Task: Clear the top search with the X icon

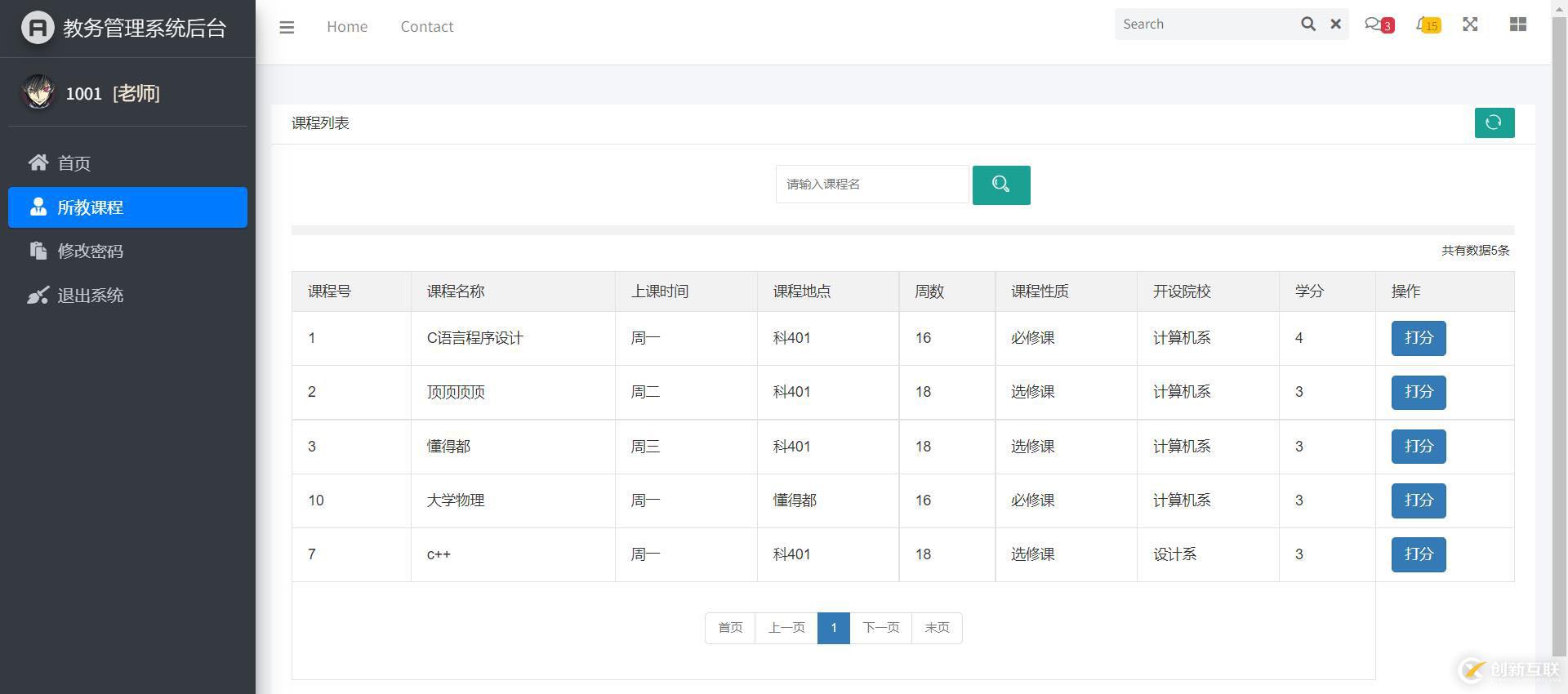Action: pos(1336,24)
